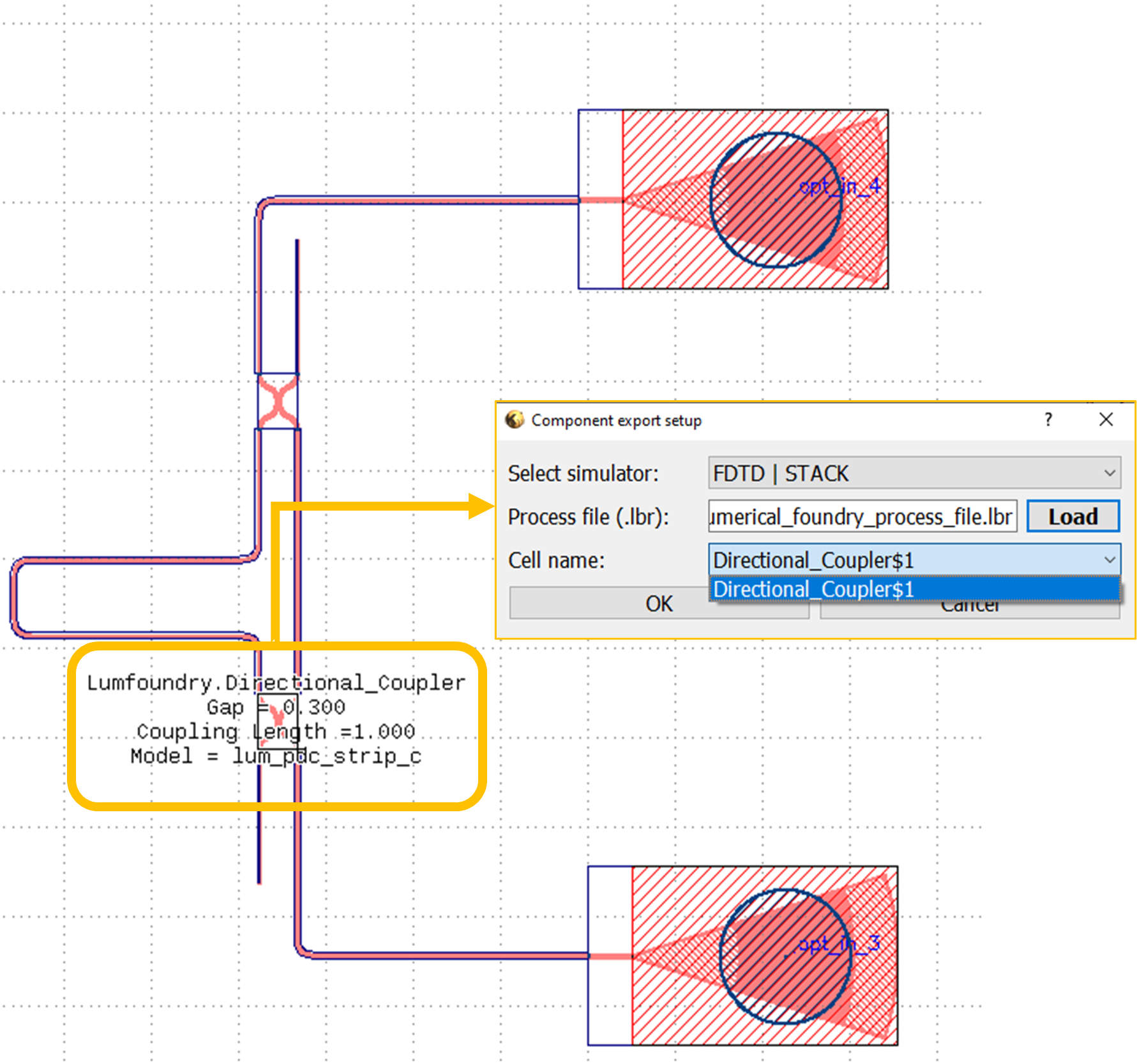Click the Process file path field
Image resolution: width=1137 pixels, height=1064 pixels.
[862, 516]
